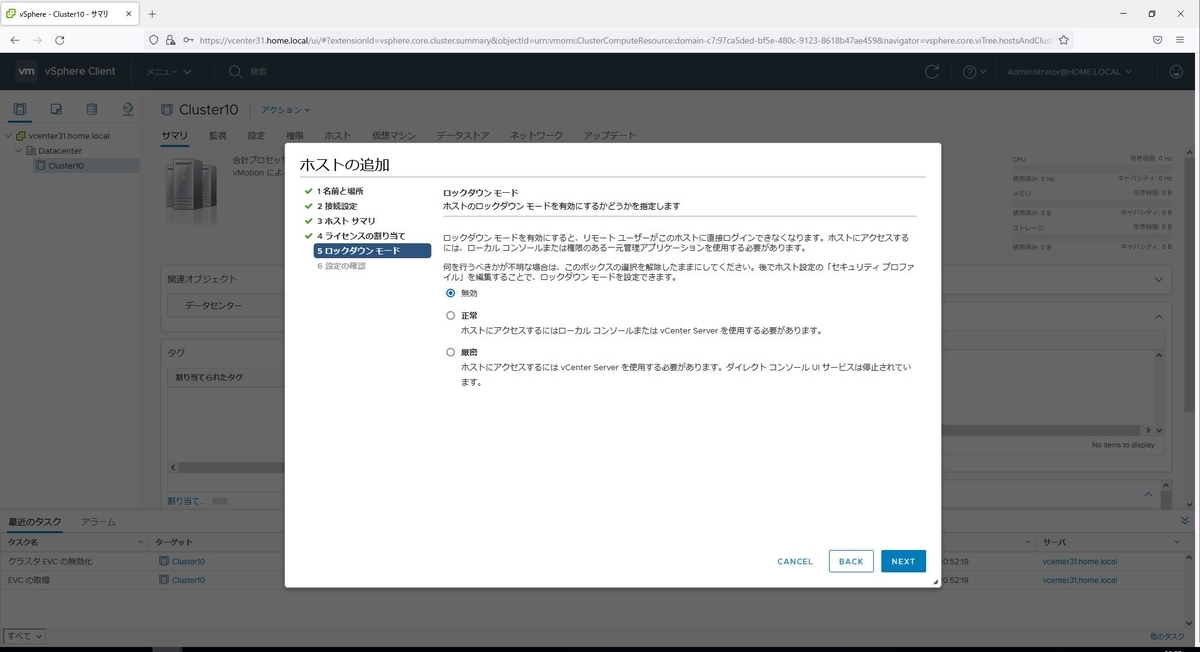Collapse the recent tasks panel chevrons
Screen dimensions: 1200x652
click(1185, 522)
